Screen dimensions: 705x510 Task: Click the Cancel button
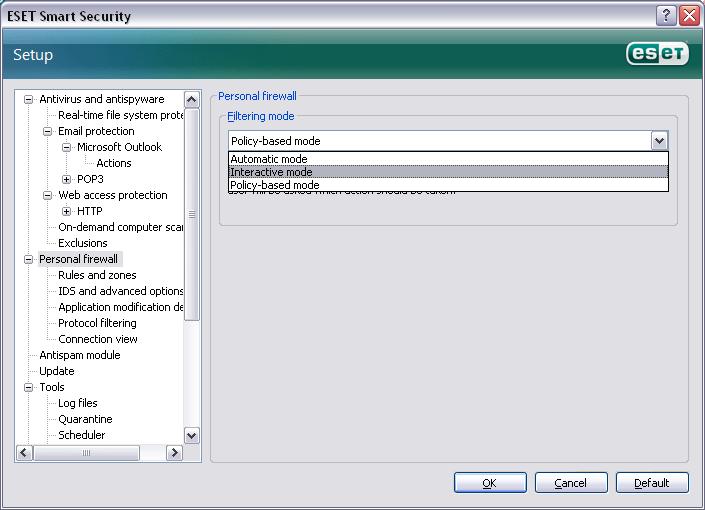point(571,483)
